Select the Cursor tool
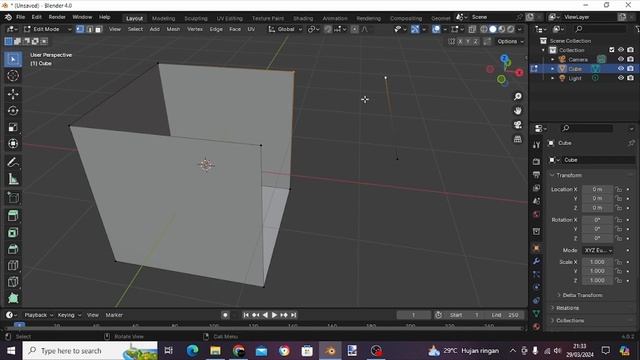The image size is (640, 360). click(x=13, y=76)
